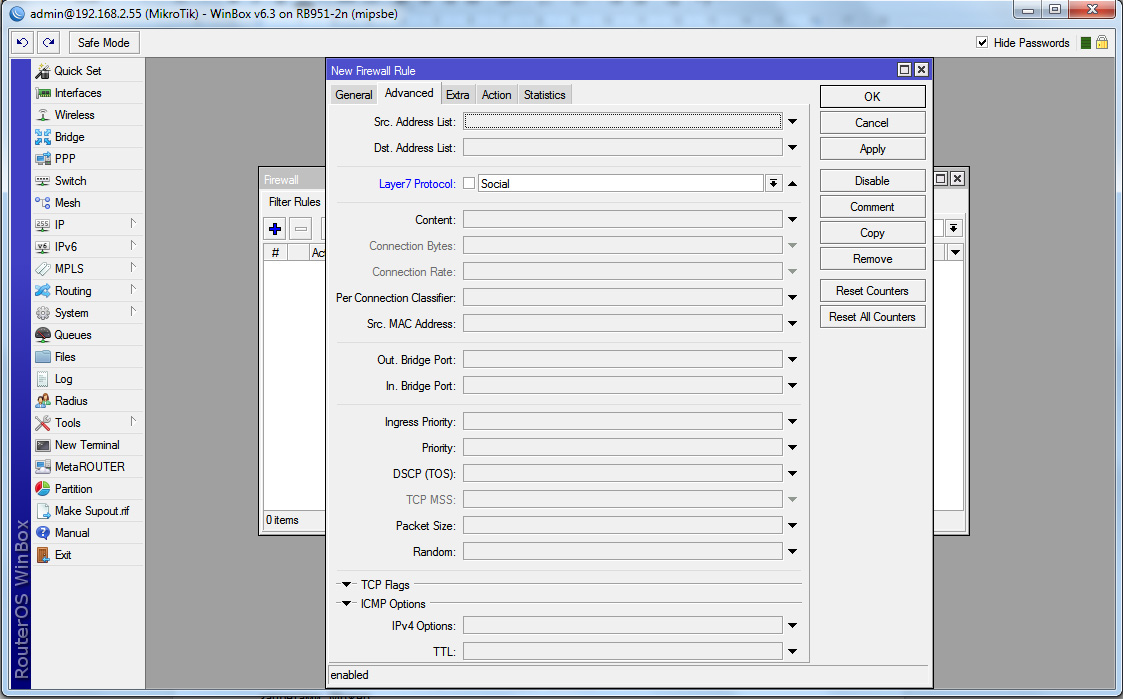Viewport: 1123px width, 699px height.
Task: Open Layer7 Protocol value dropdown
Action: pyautogui.click(x=773, y=183)
